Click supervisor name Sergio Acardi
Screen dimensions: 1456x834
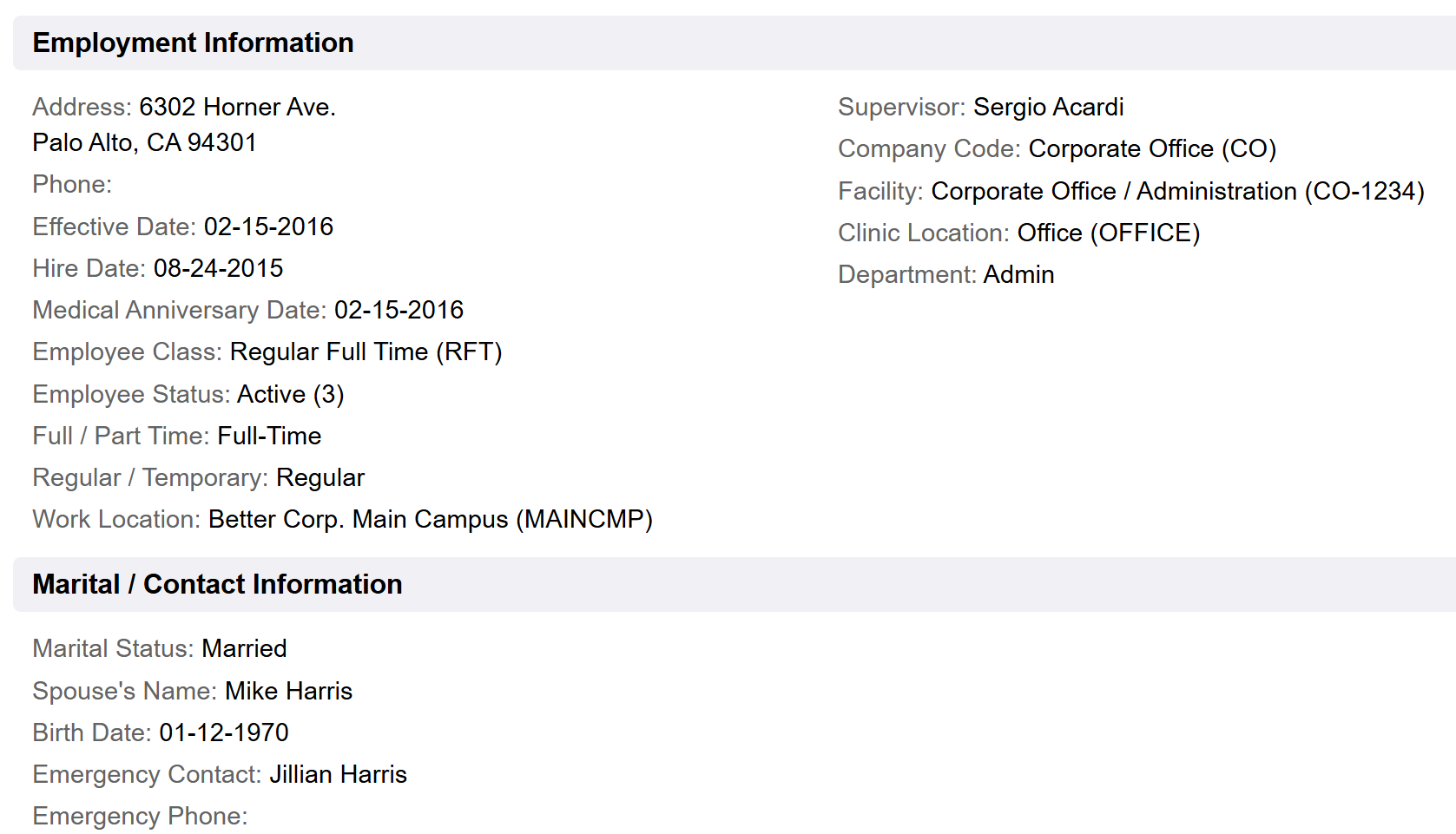(1048, 107)
